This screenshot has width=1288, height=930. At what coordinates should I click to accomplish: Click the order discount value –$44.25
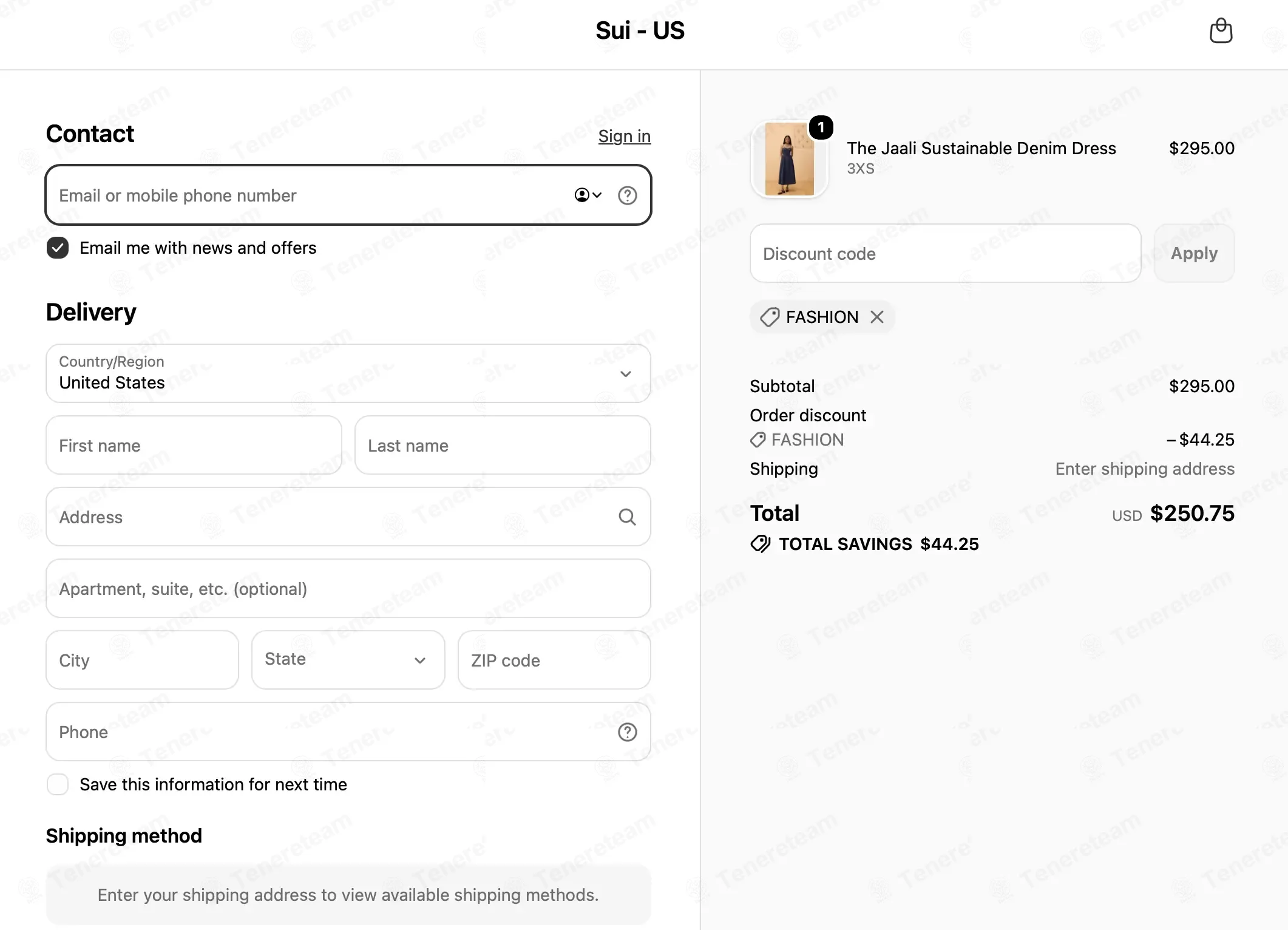(1200, 440)
